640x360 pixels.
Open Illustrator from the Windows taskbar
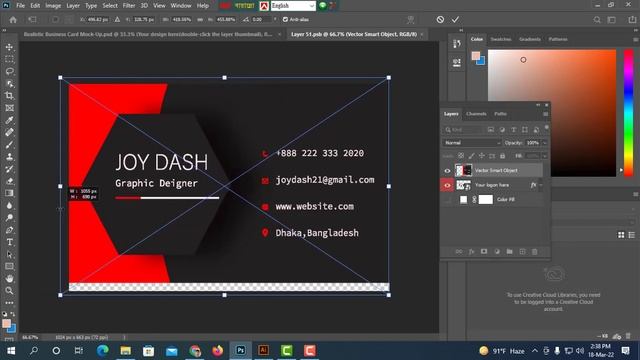click(264, 351)
